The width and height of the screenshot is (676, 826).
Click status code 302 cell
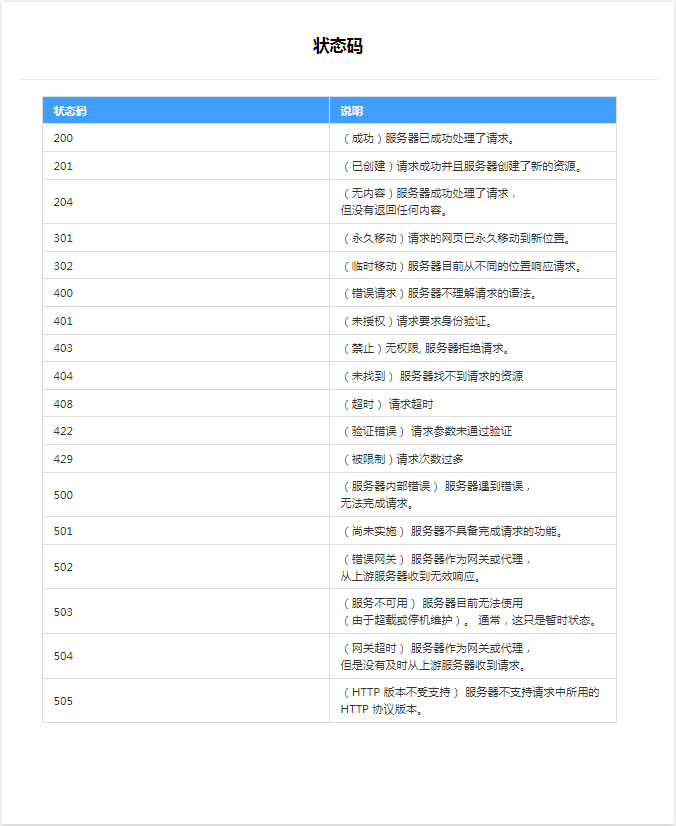(x=186, y=266)
